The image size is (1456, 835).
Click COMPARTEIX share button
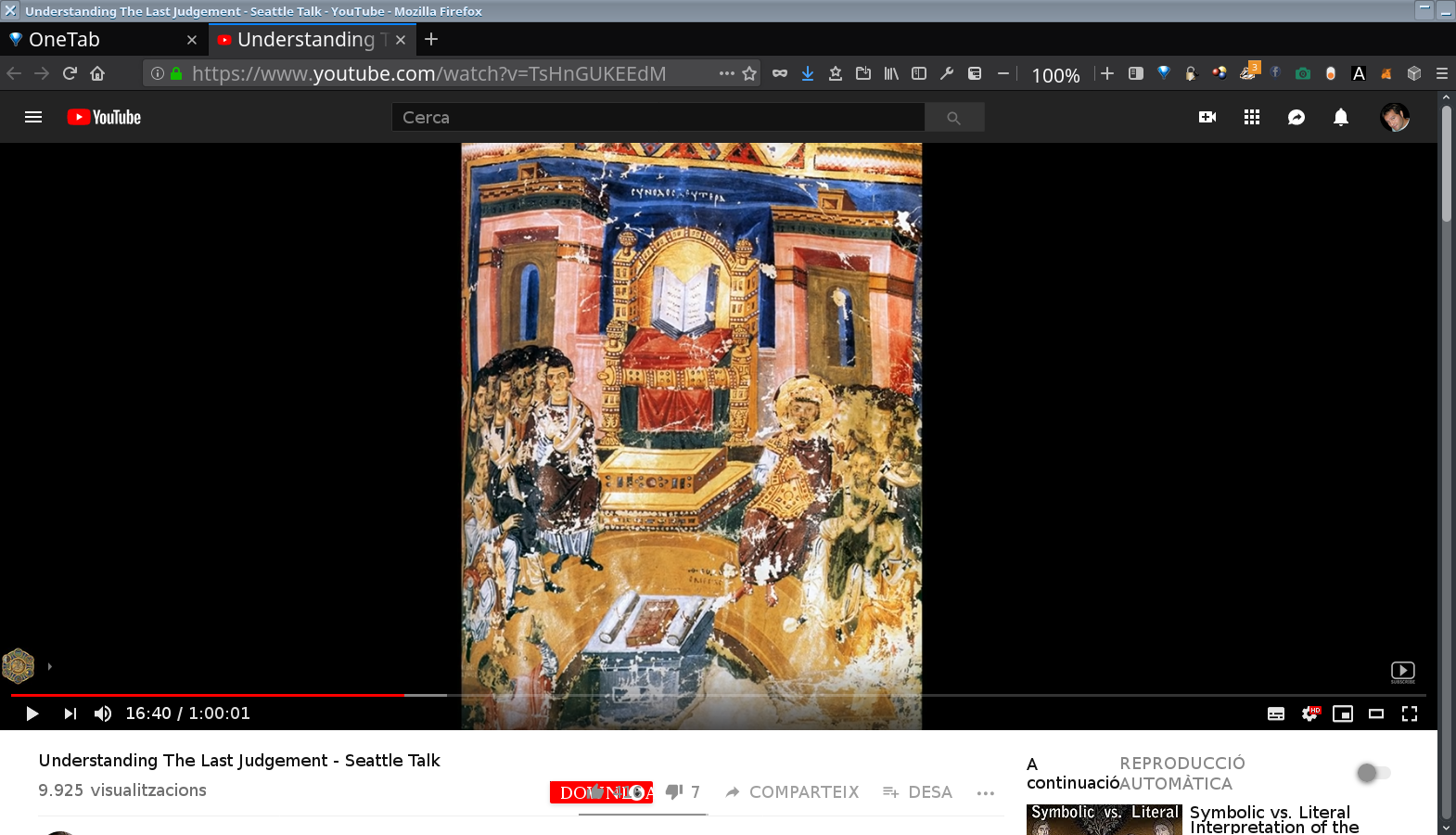coord(792,791)
